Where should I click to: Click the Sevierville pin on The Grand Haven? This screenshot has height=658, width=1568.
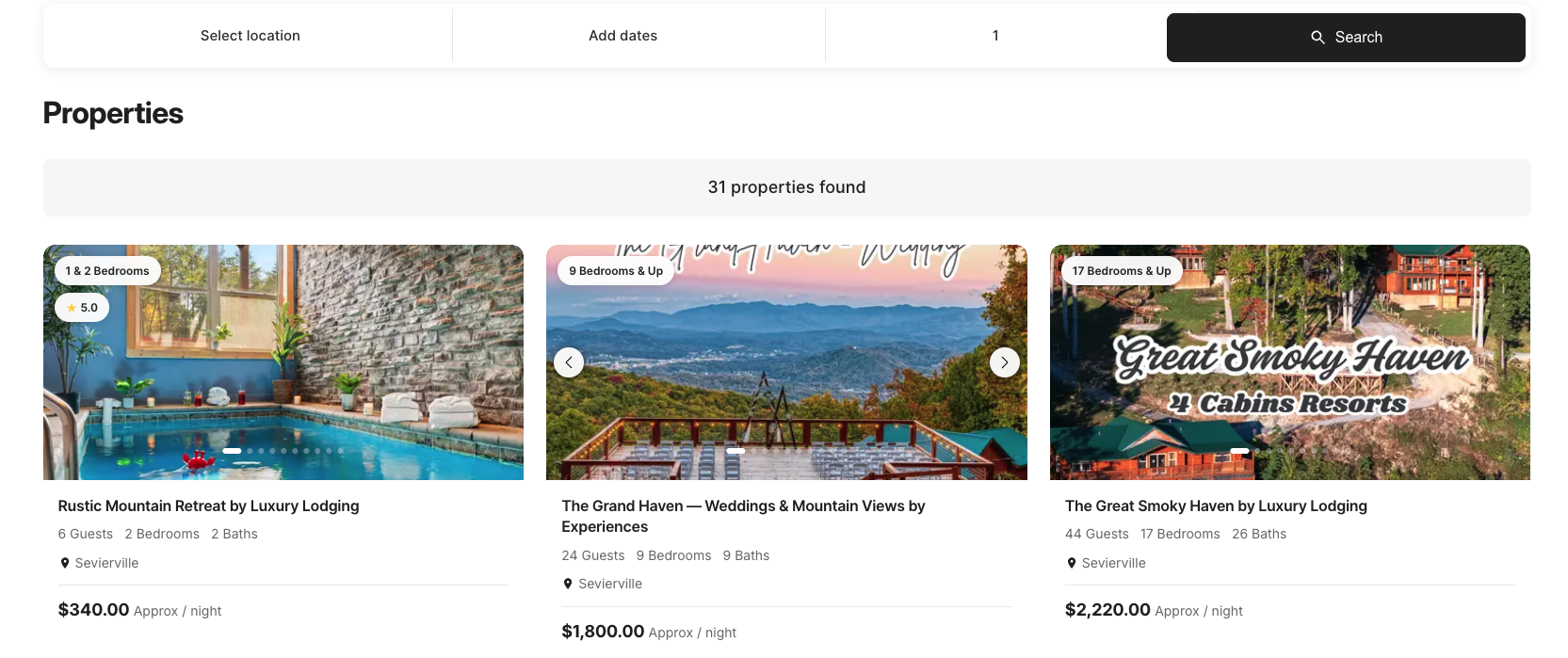click(568, 584)
